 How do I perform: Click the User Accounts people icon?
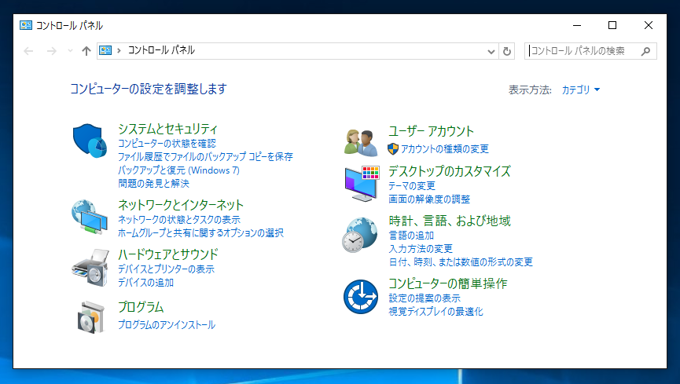[361, 143]
